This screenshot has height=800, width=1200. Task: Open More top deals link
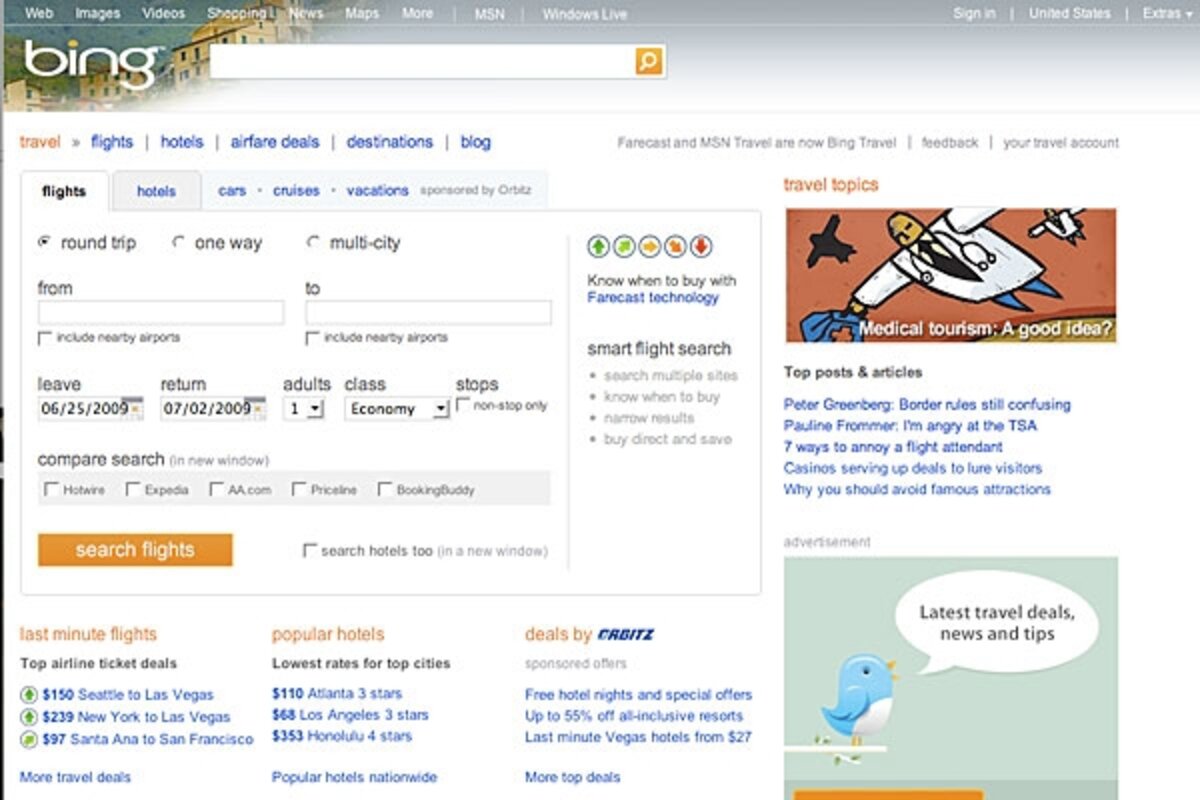point(572,777)
